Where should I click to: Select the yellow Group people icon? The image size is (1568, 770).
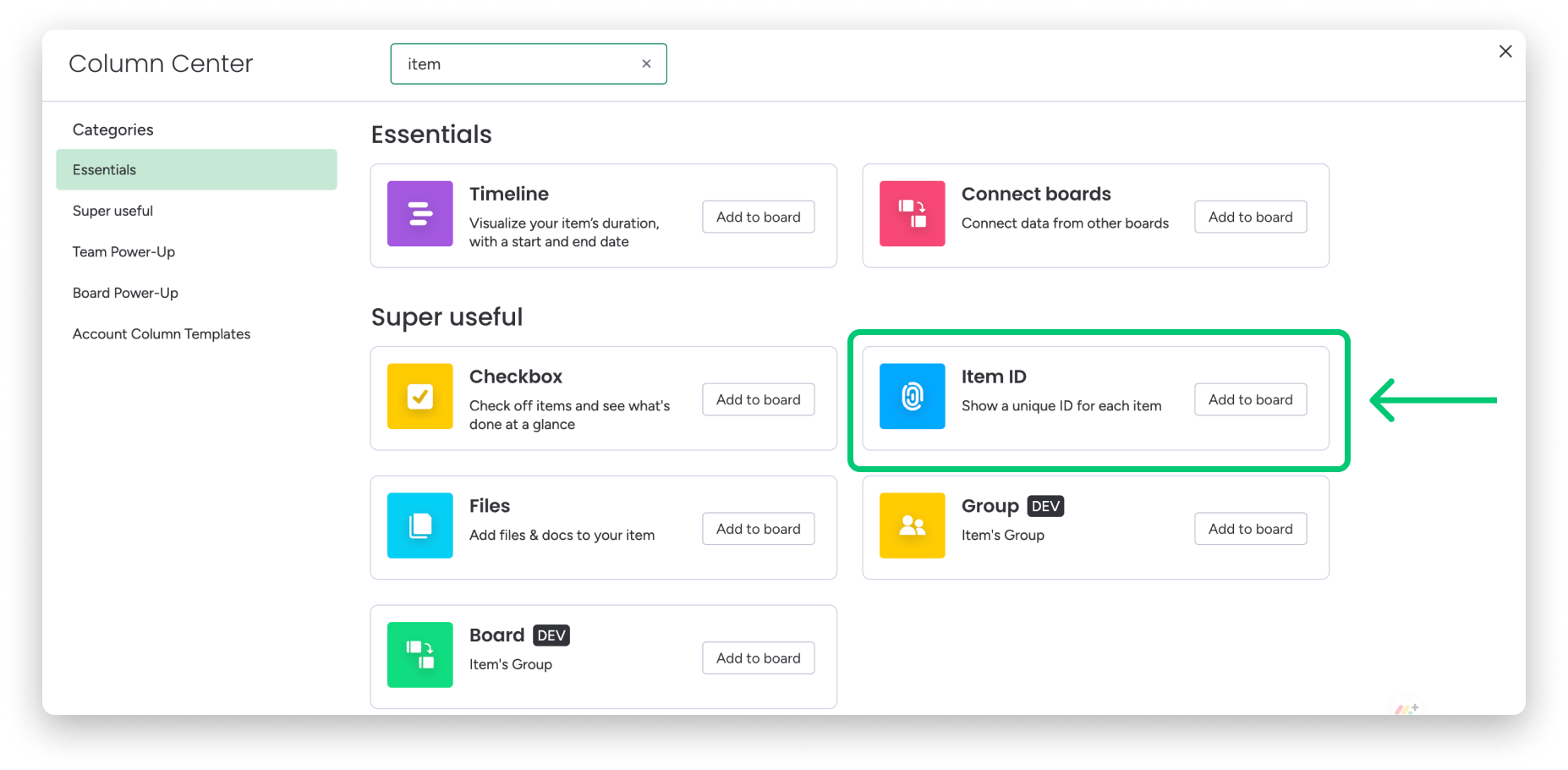[912, 525]
